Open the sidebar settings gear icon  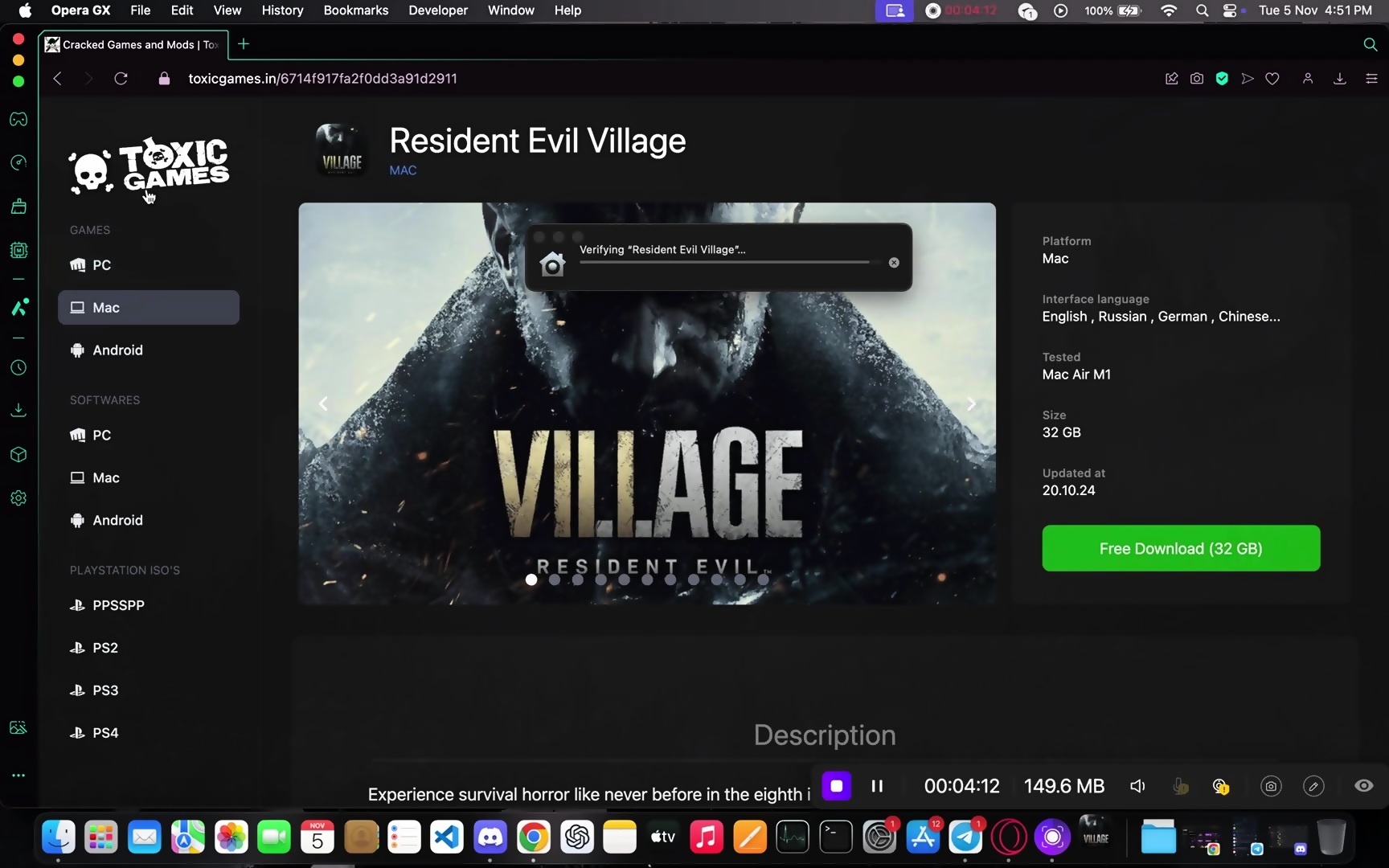[18, 498]
